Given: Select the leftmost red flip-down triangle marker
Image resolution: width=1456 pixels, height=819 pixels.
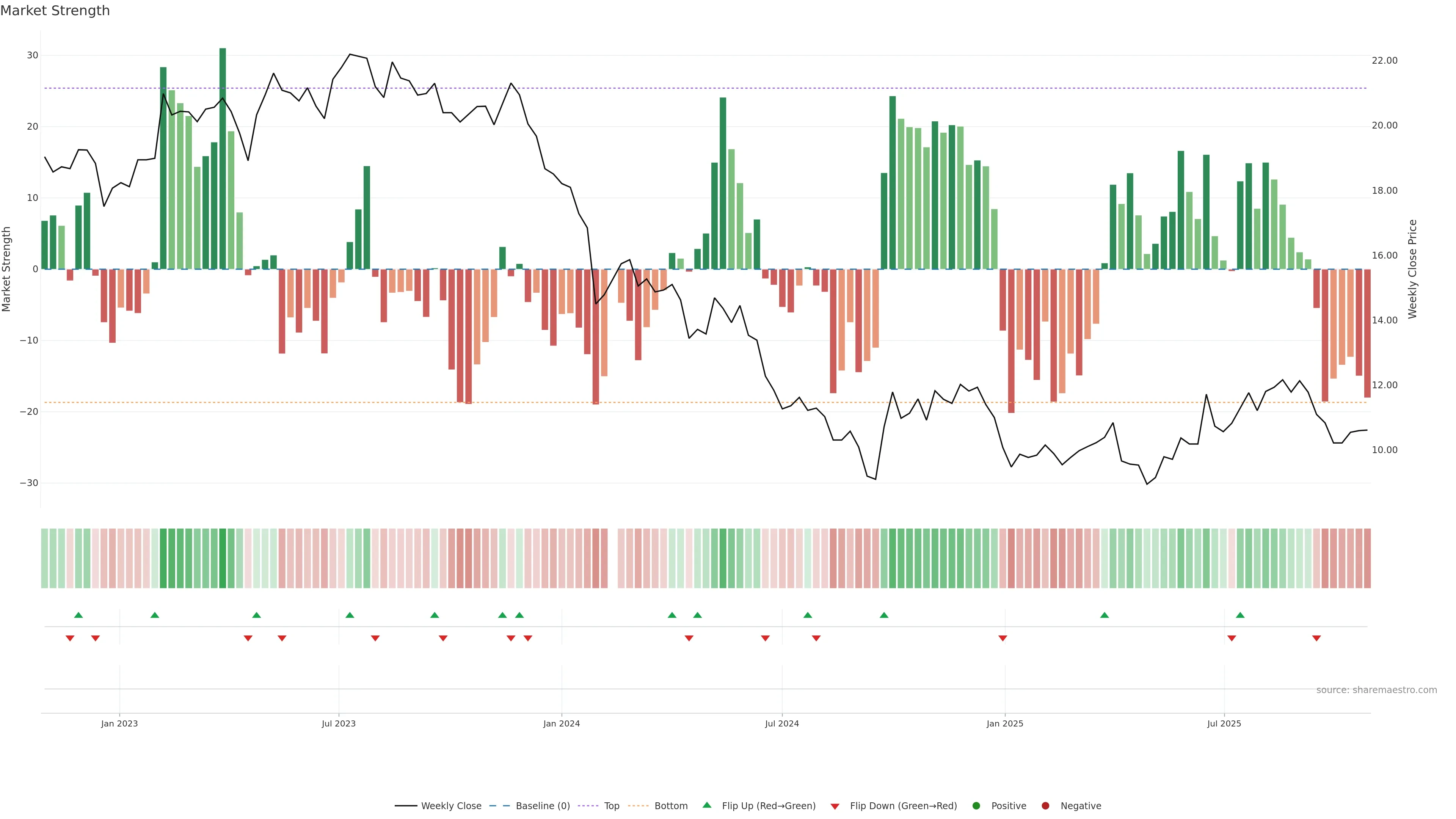Looking at the screenshot, I should pos(70,638).
